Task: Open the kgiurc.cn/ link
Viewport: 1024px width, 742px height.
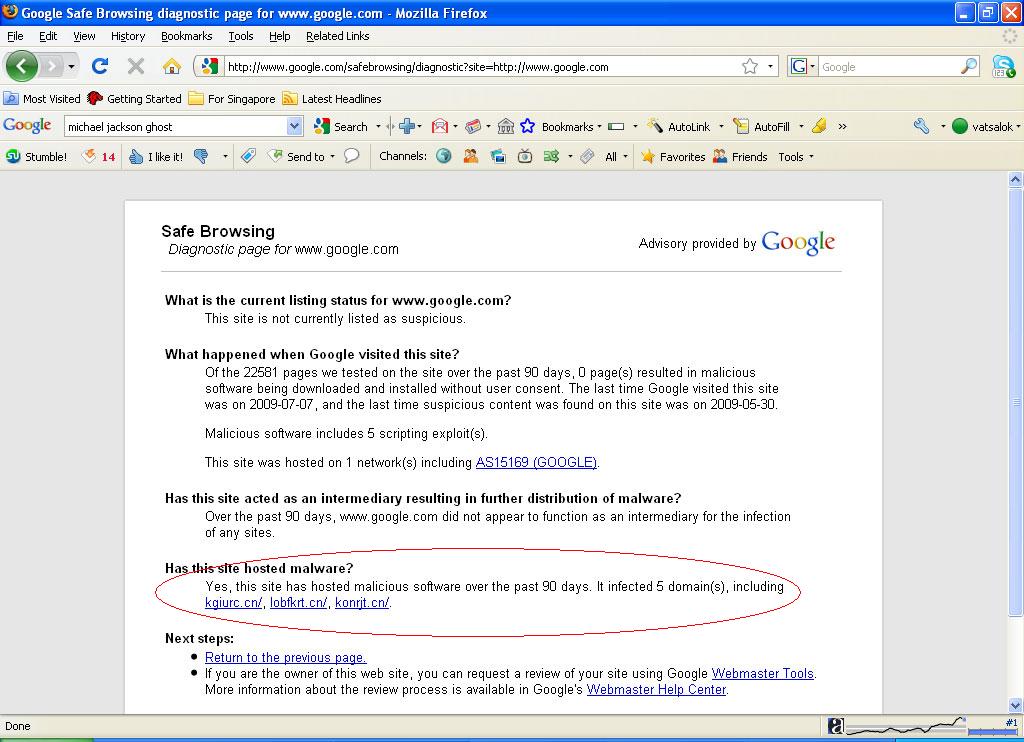Action: coord(234,602)
